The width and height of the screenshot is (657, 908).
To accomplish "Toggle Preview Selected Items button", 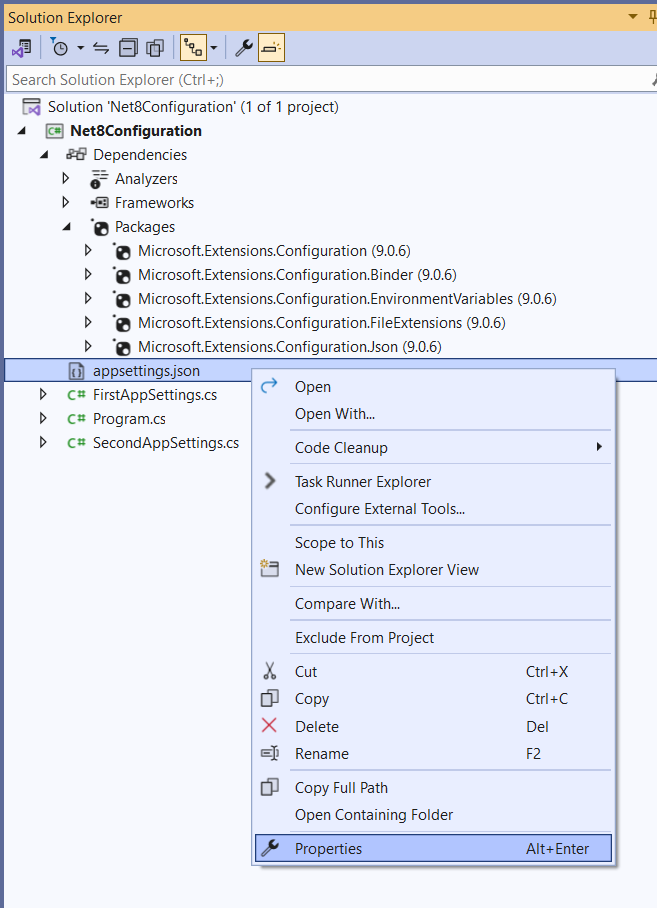I will coord(271,48).
